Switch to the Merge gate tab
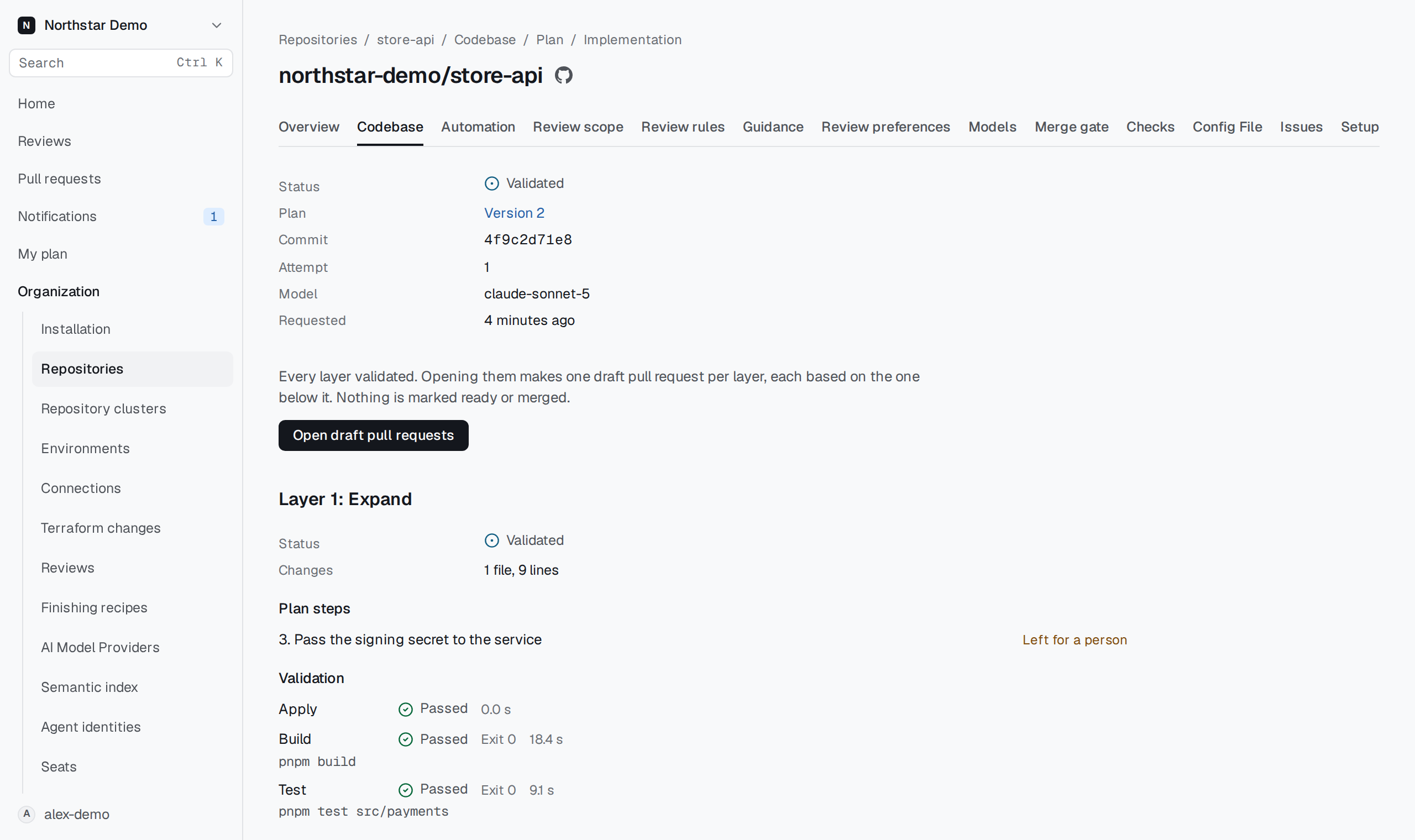The image size is (1415, 840). [1071, 127]
